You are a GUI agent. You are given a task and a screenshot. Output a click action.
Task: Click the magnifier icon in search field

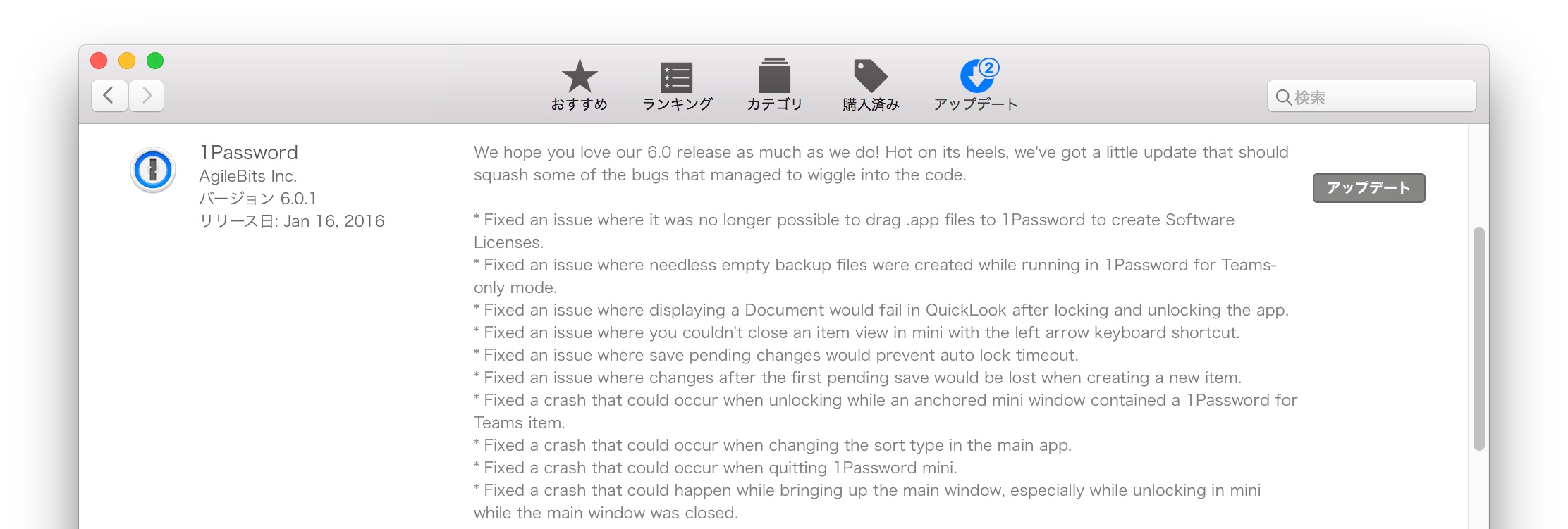click(x=1284, y=97)
